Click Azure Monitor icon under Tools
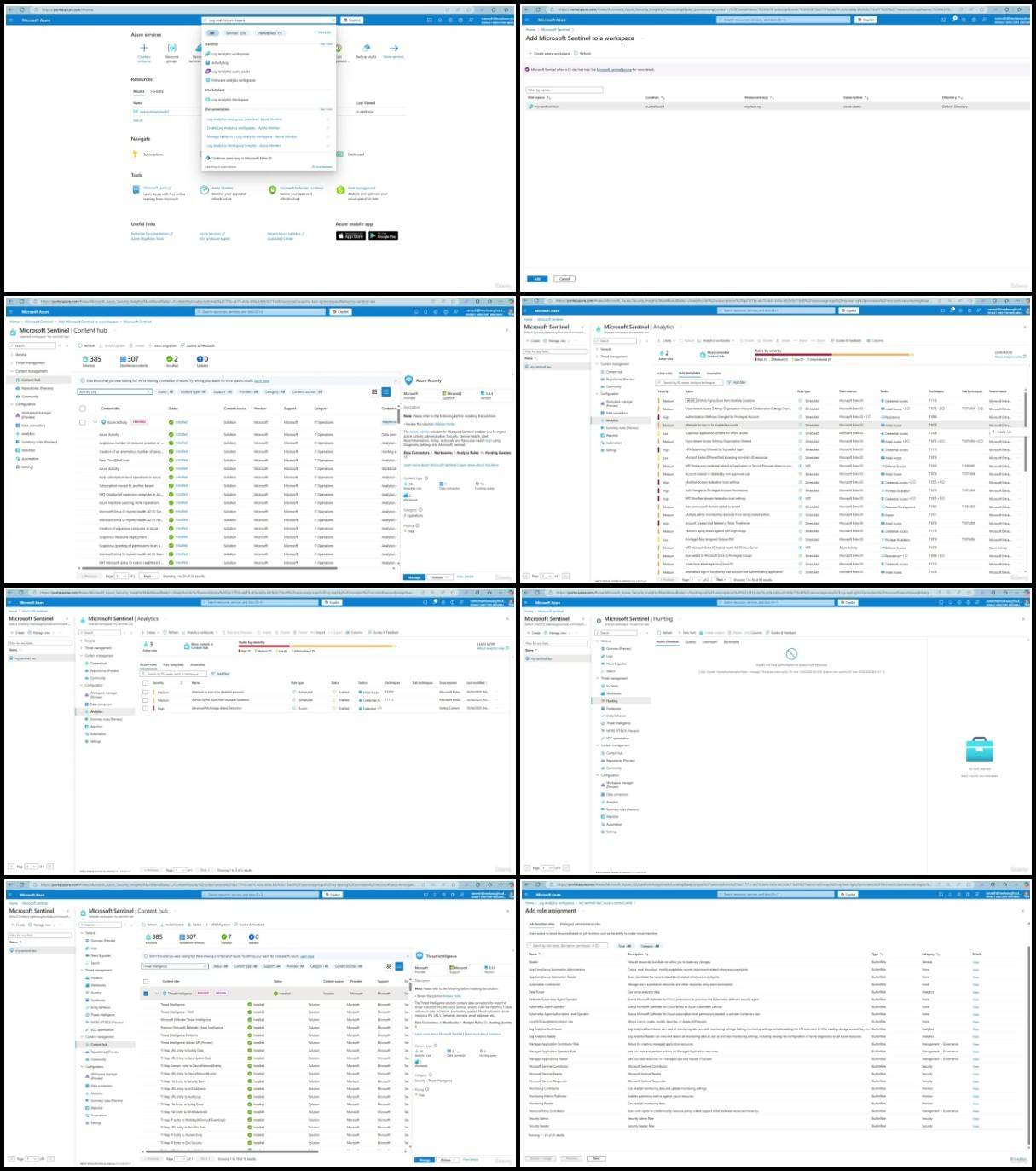This screenshot has width=1036, height=1171. (x=205, y=189)
